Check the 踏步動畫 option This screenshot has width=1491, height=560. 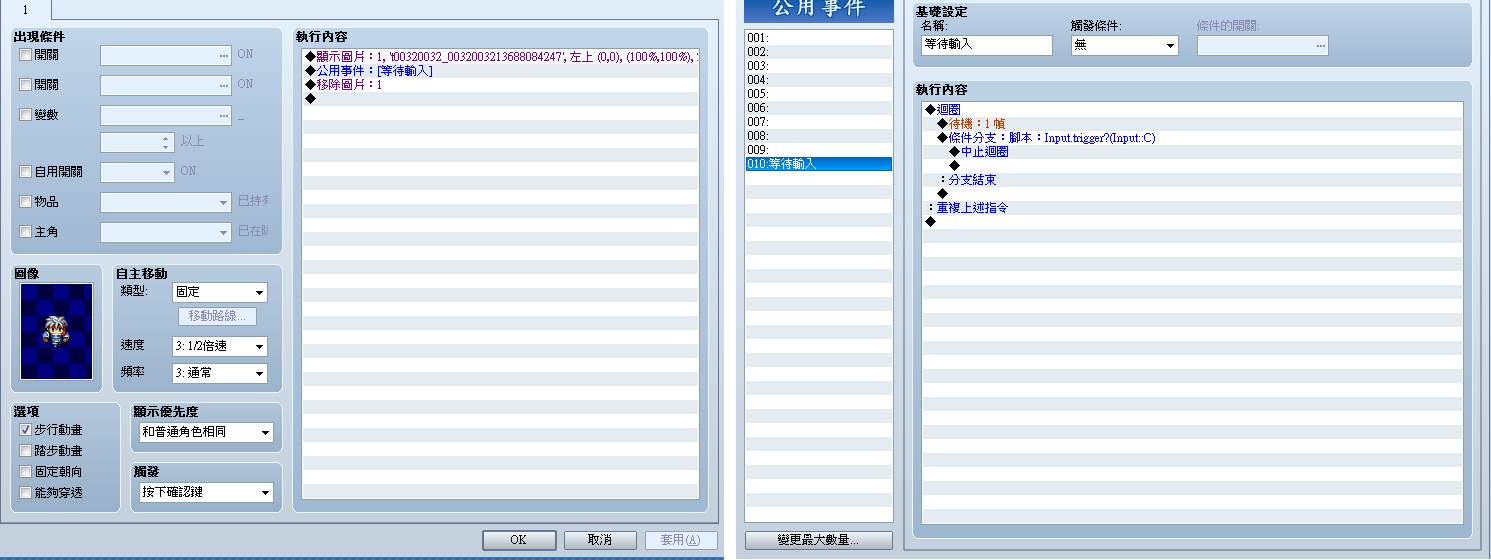tap(26, 451)
